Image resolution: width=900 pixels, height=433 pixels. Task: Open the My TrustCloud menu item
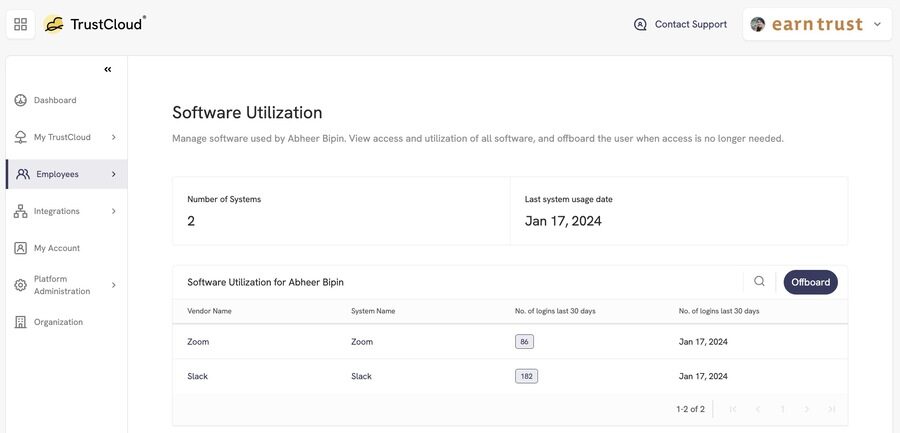67,137
